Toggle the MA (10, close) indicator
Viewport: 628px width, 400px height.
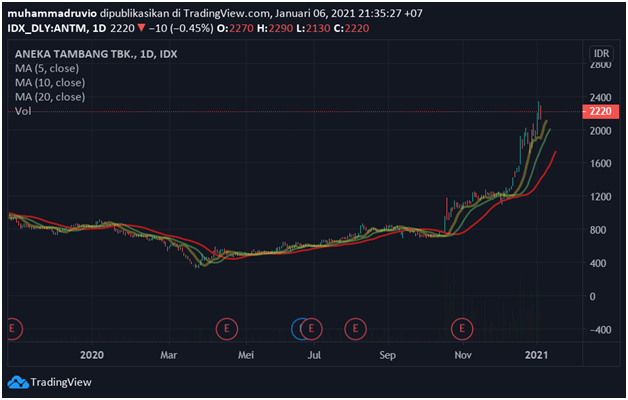[50, 82]
